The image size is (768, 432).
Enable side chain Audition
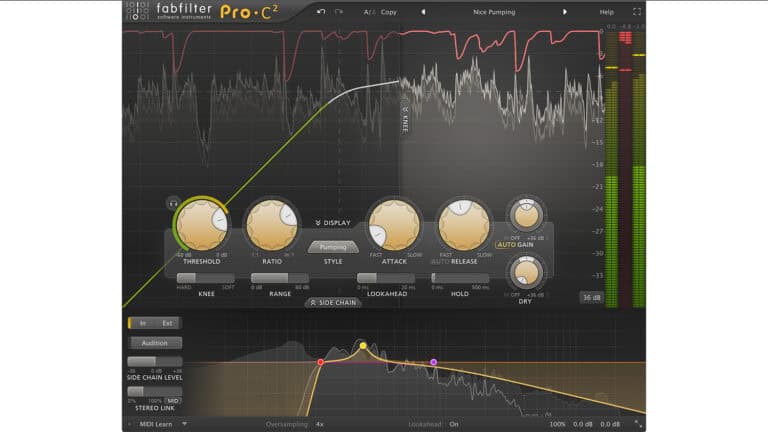[x=155, y=343]
